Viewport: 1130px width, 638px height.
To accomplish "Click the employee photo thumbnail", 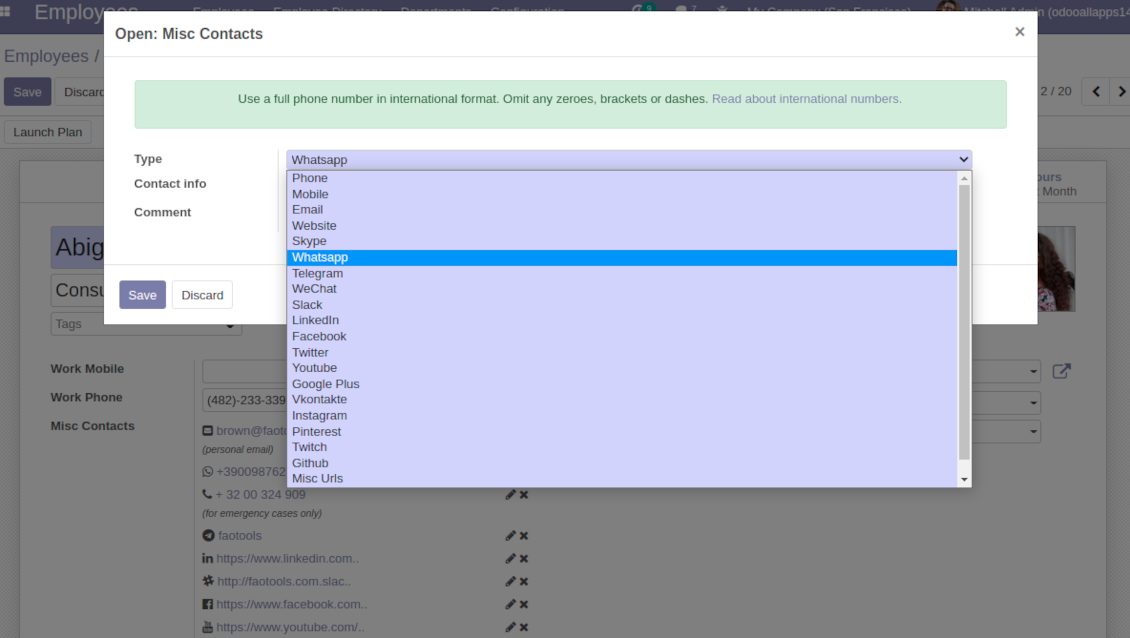I will [1056, 269].
